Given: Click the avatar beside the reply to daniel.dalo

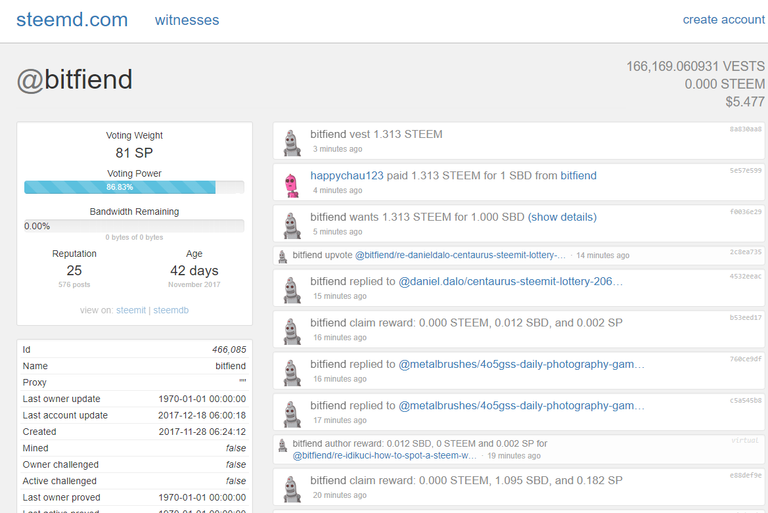Looking at the screenshot, I should (291, 289).
